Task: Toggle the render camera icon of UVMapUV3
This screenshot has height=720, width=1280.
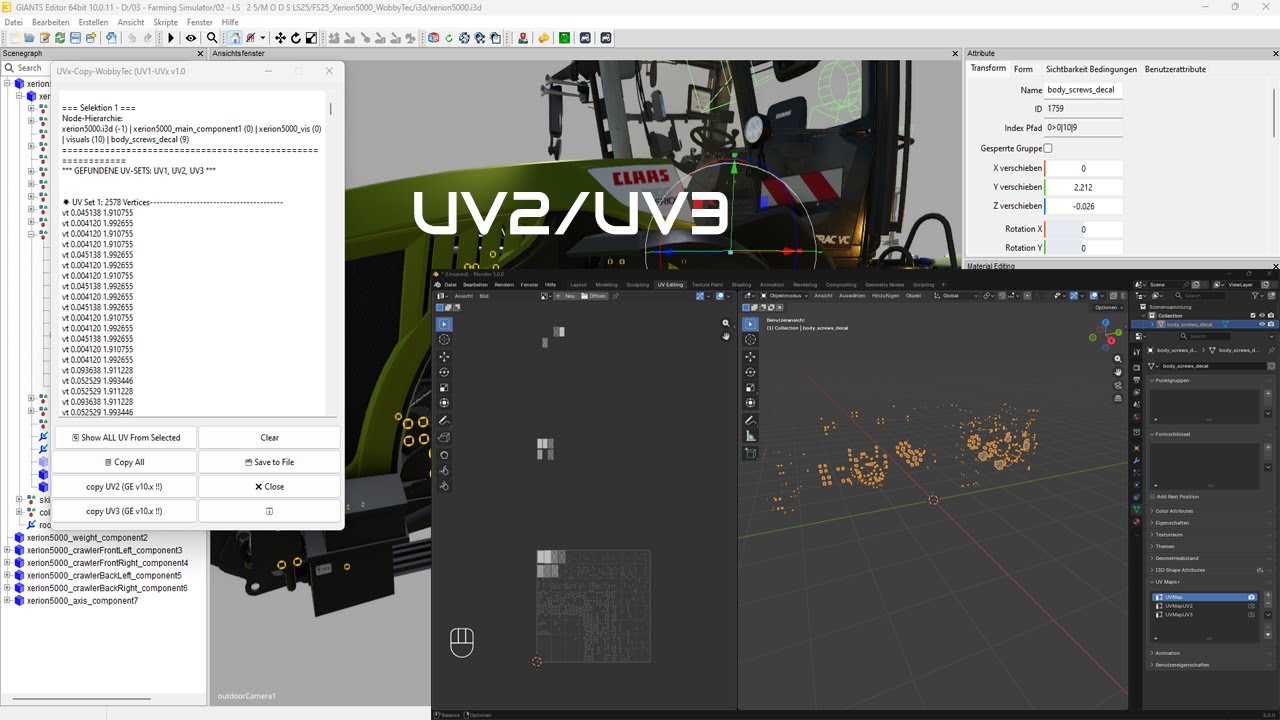Action: [1251, 614]
